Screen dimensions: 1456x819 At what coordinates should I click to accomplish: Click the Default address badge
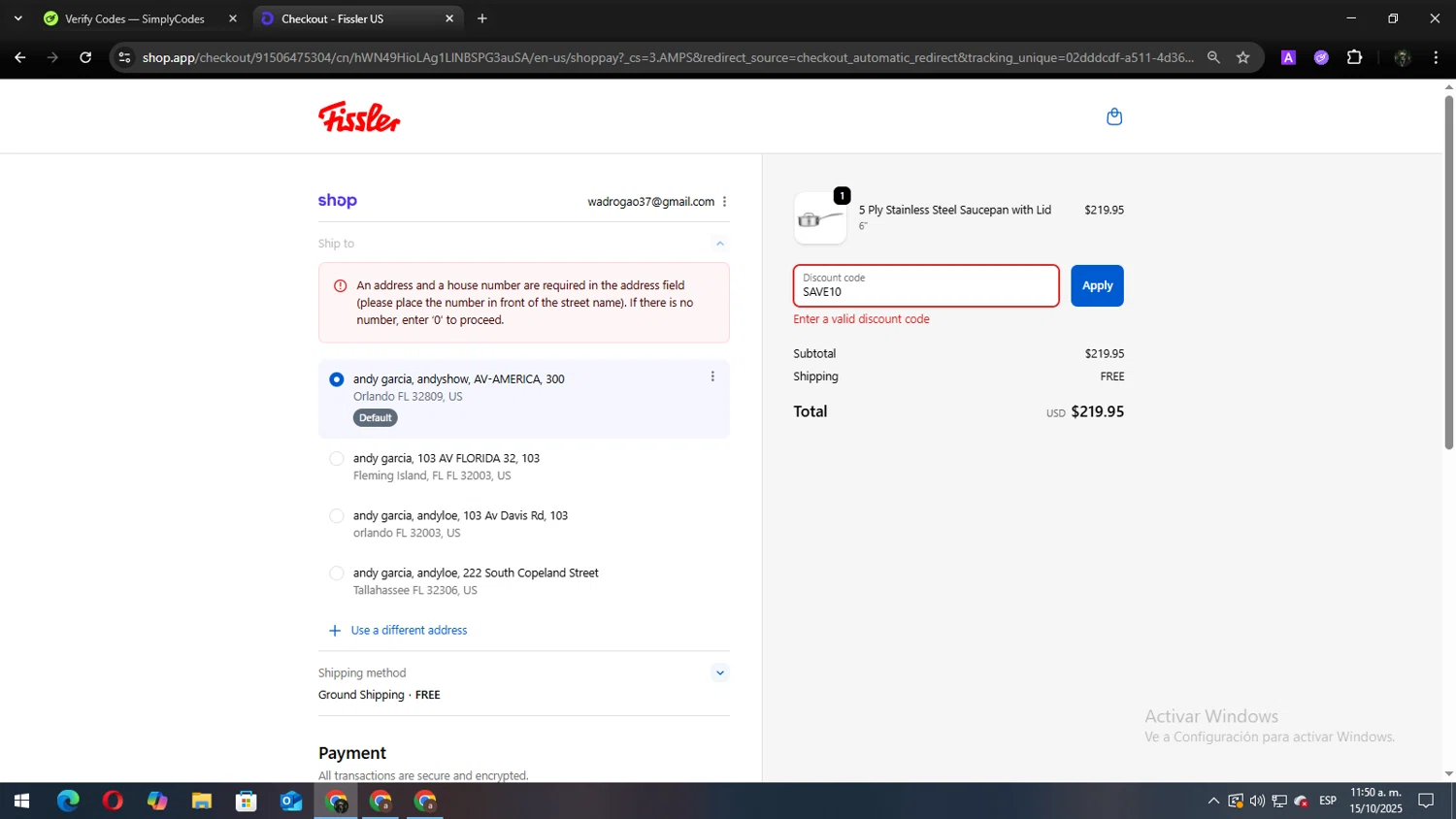coord(375,418)
